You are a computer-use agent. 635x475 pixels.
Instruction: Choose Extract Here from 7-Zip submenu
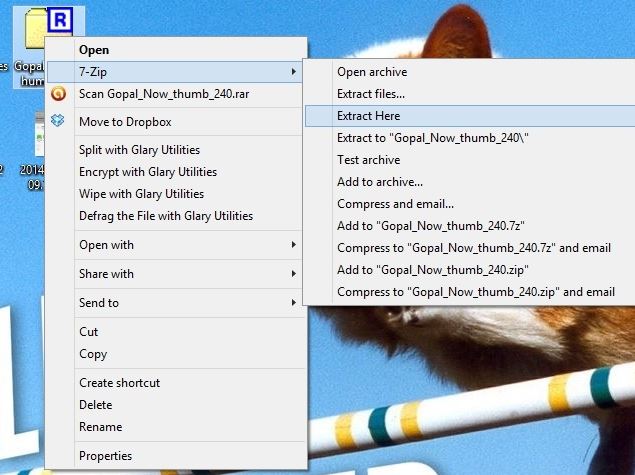pyautogui.click(x=370, y=116)
